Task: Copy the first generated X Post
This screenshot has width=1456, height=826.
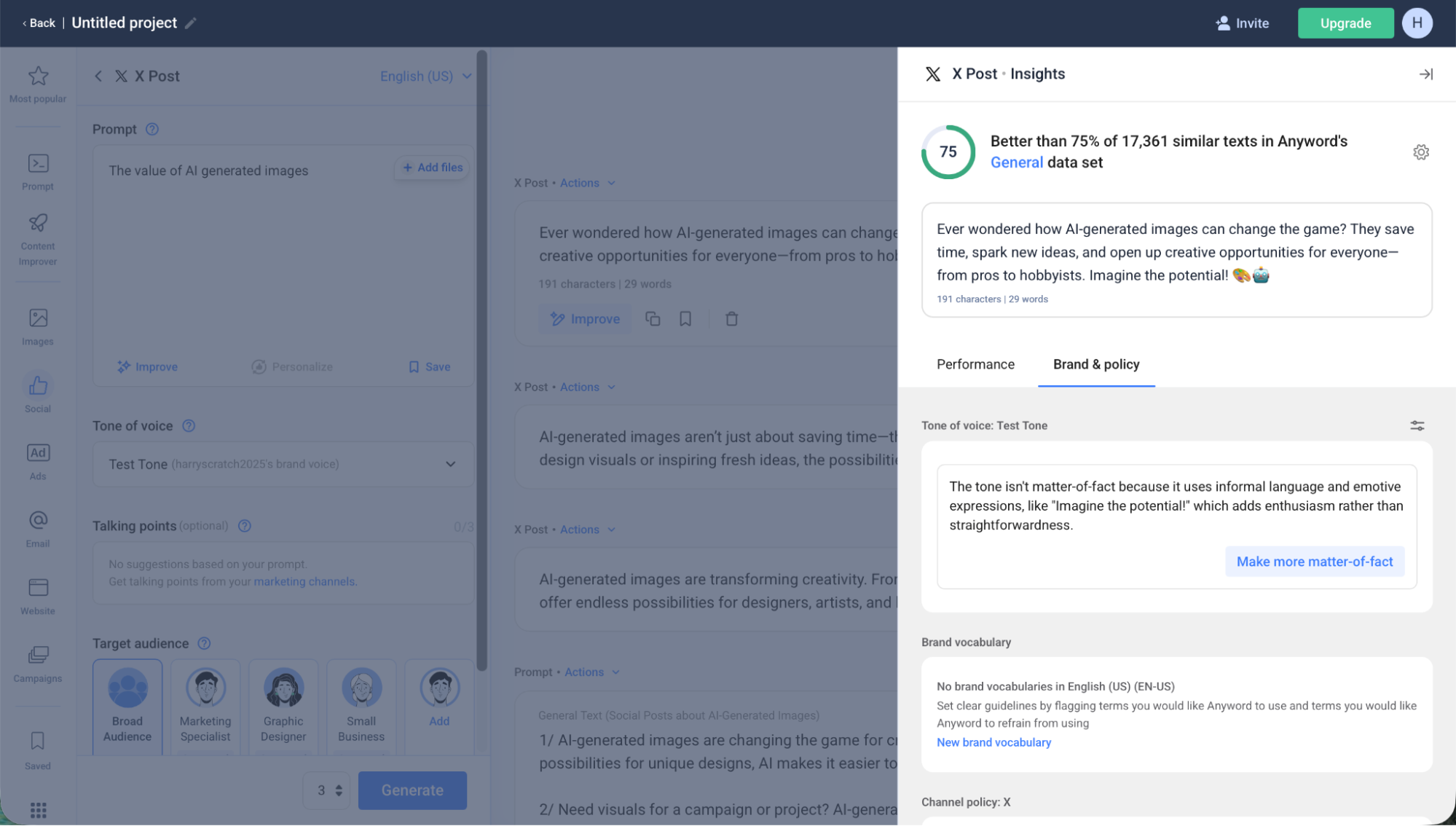Action: pos(652,318)
